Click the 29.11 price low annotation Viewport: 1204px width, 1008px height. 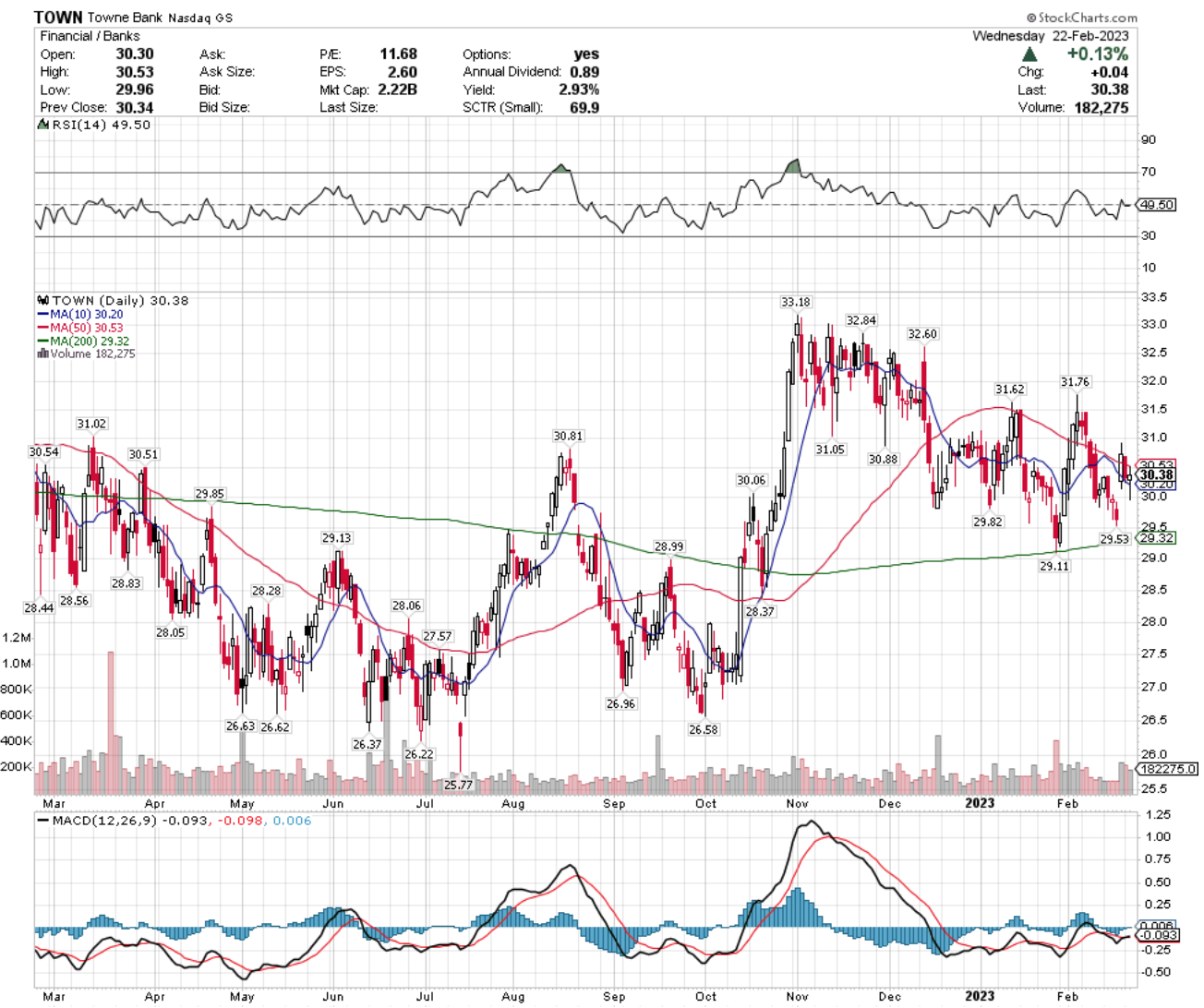click(x=1054, y=566)
